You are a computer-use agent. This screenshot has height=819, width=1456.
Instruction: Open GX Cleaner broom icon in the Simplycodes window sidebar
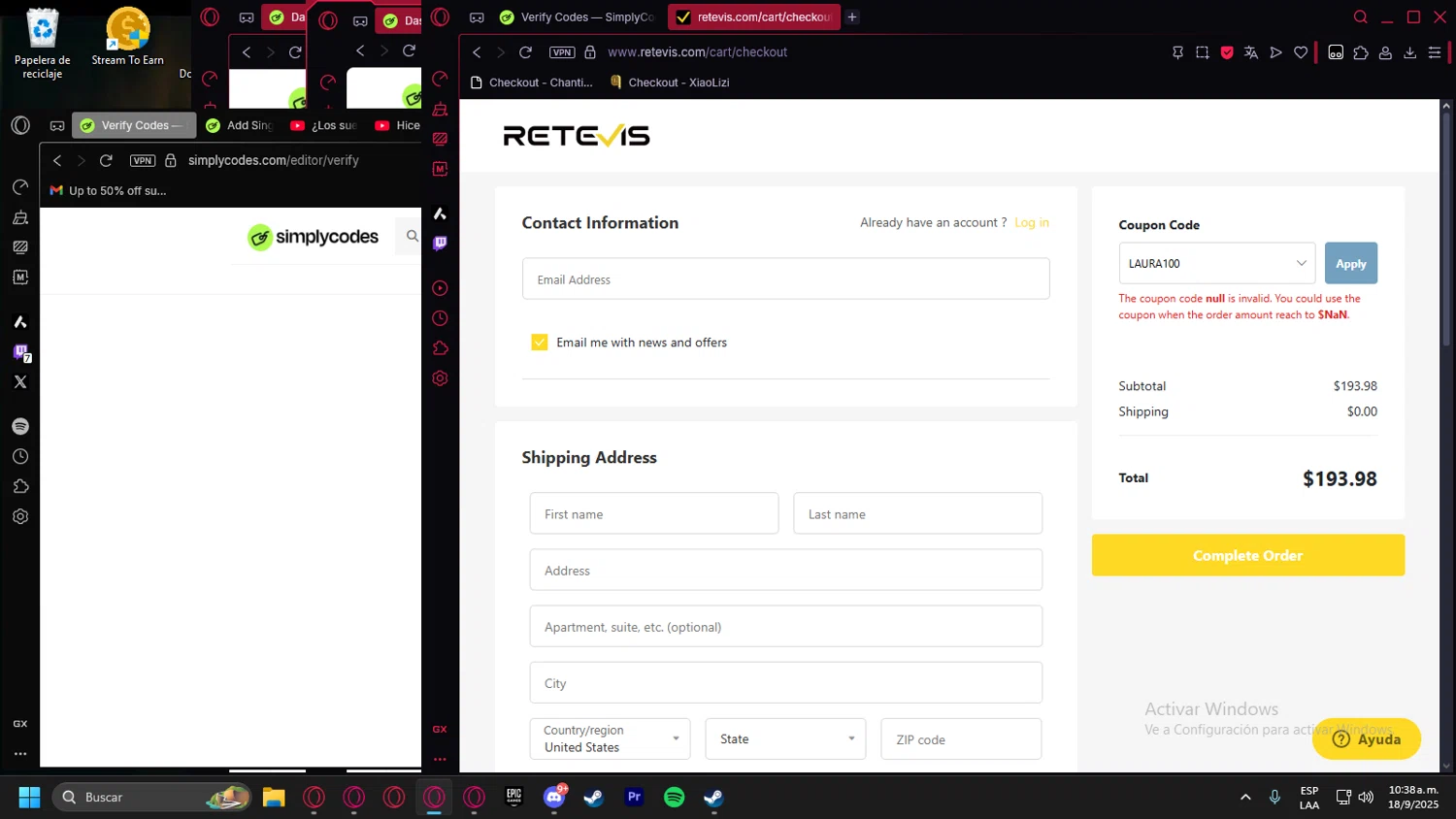[x=20, y=218]
